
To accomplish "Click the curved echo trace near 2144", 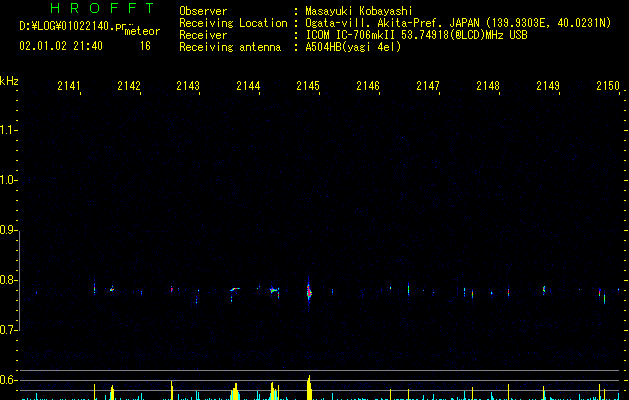I will tap(235, 289).
